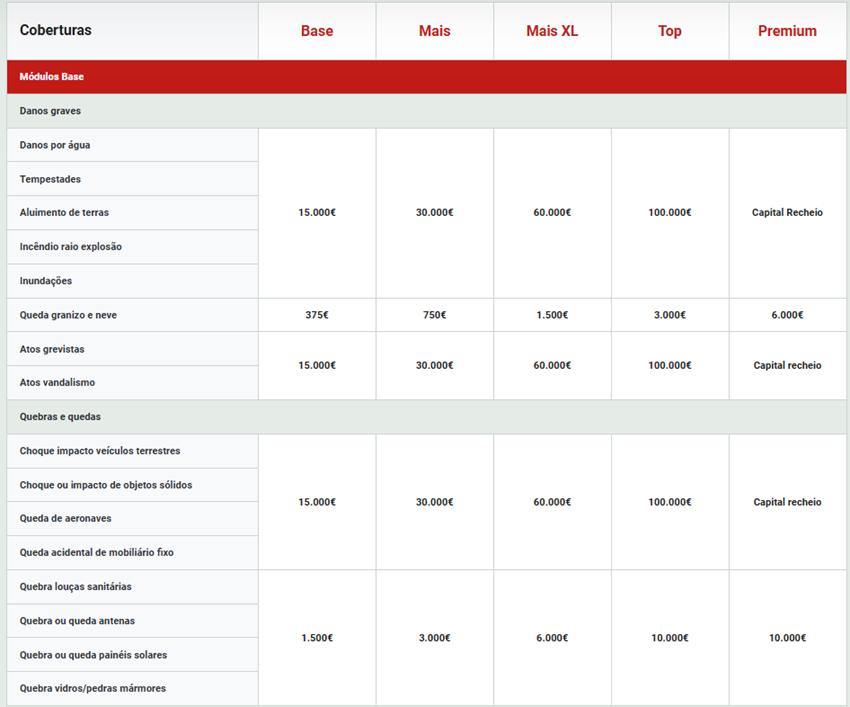
Task: Click the 750€ value cell
Action: point(434,315)
